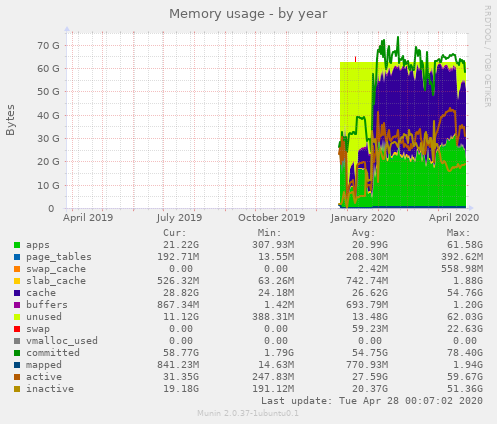Click the 'mapped' legend label

pos(44,365)
